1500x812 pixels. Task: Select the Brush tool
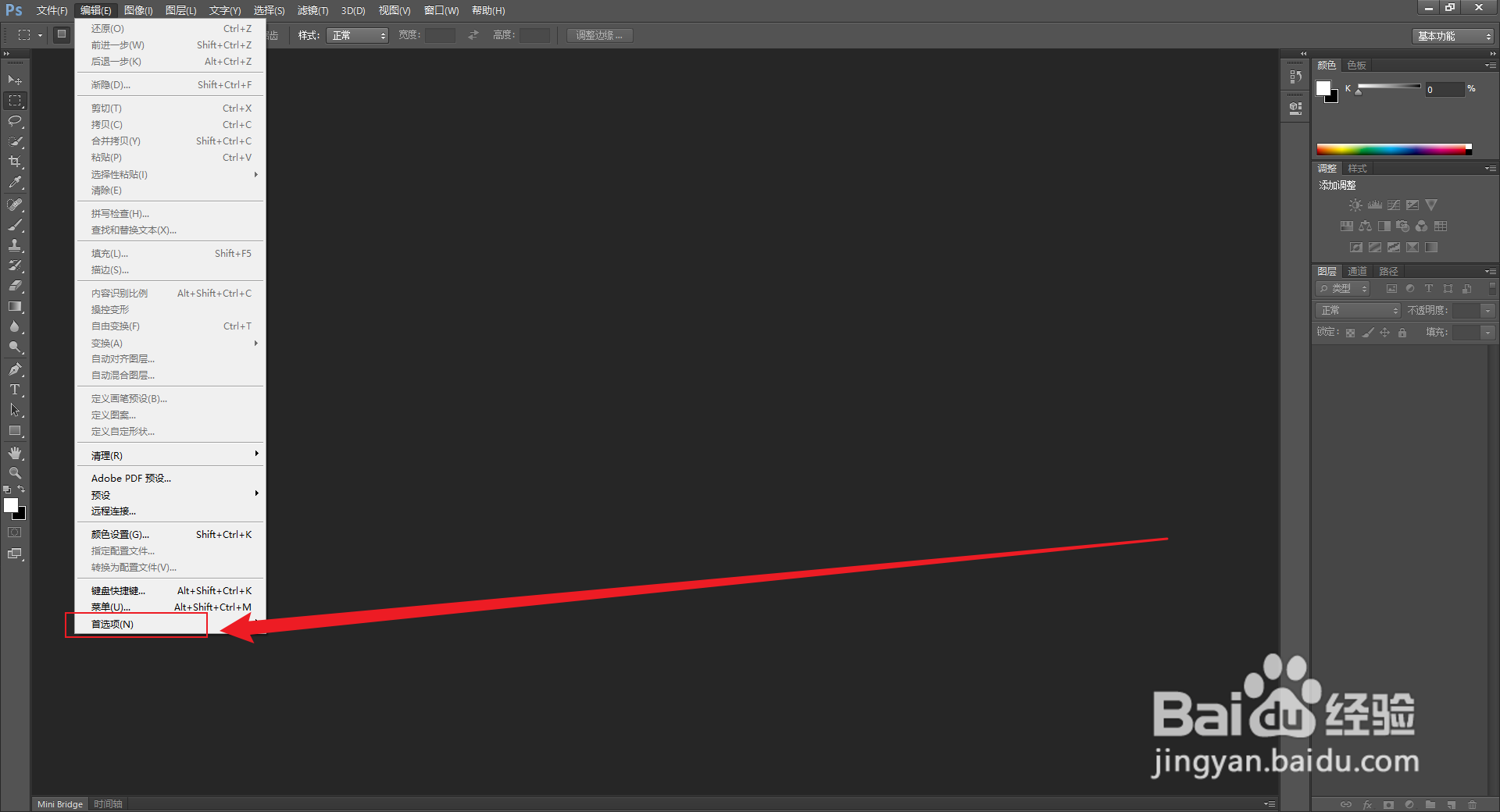click(x=15, y=225)
